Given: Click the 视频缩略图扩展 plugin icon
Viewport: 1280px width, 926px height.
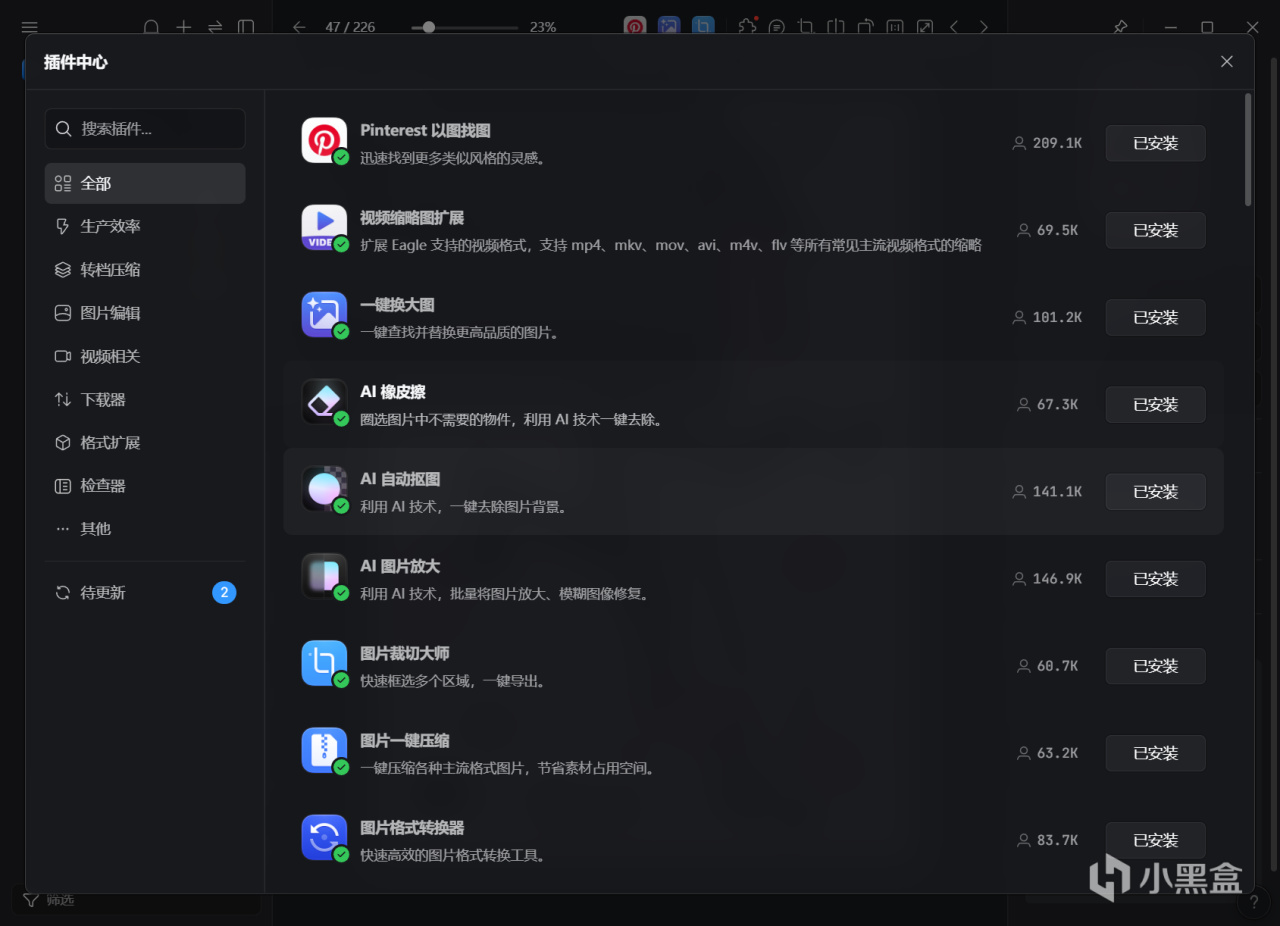Looking at the screenshot, I should pyautogui.click(x=324, y=227).
